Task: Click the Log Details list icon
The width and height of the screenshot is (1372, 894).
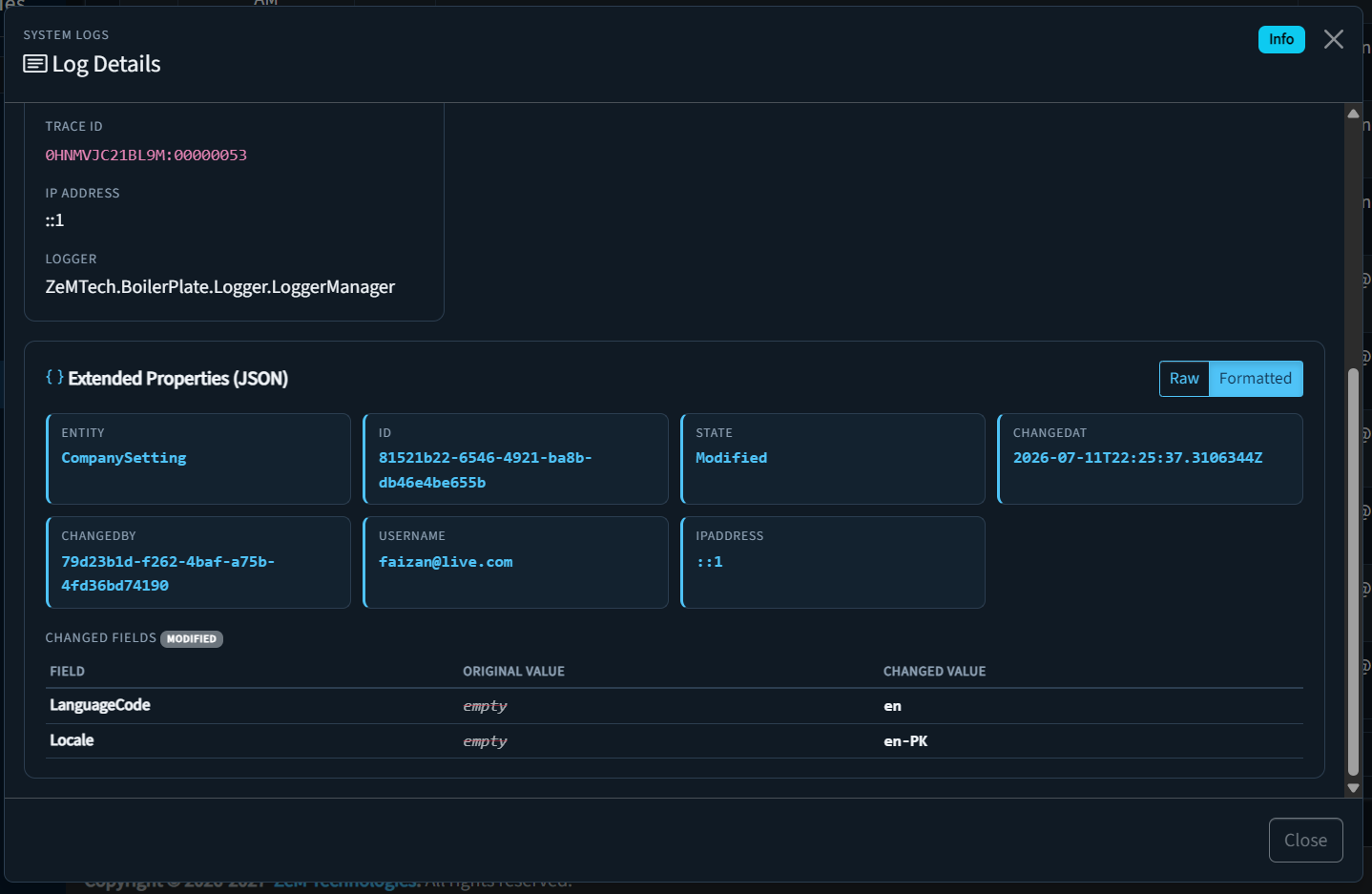Action: (35, 64)
